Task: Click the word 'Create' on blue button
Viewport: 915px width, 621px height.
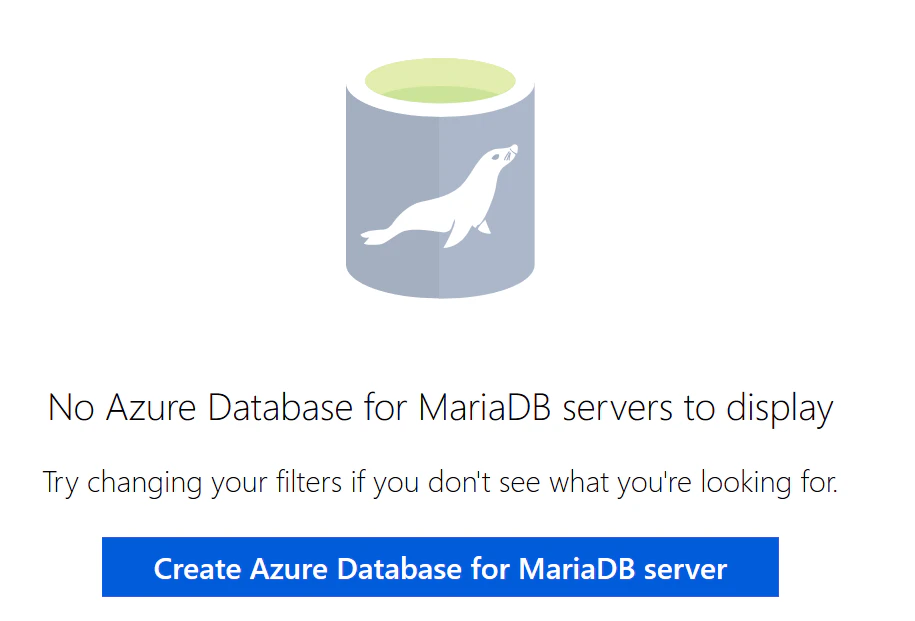Action: pos(197,568)
